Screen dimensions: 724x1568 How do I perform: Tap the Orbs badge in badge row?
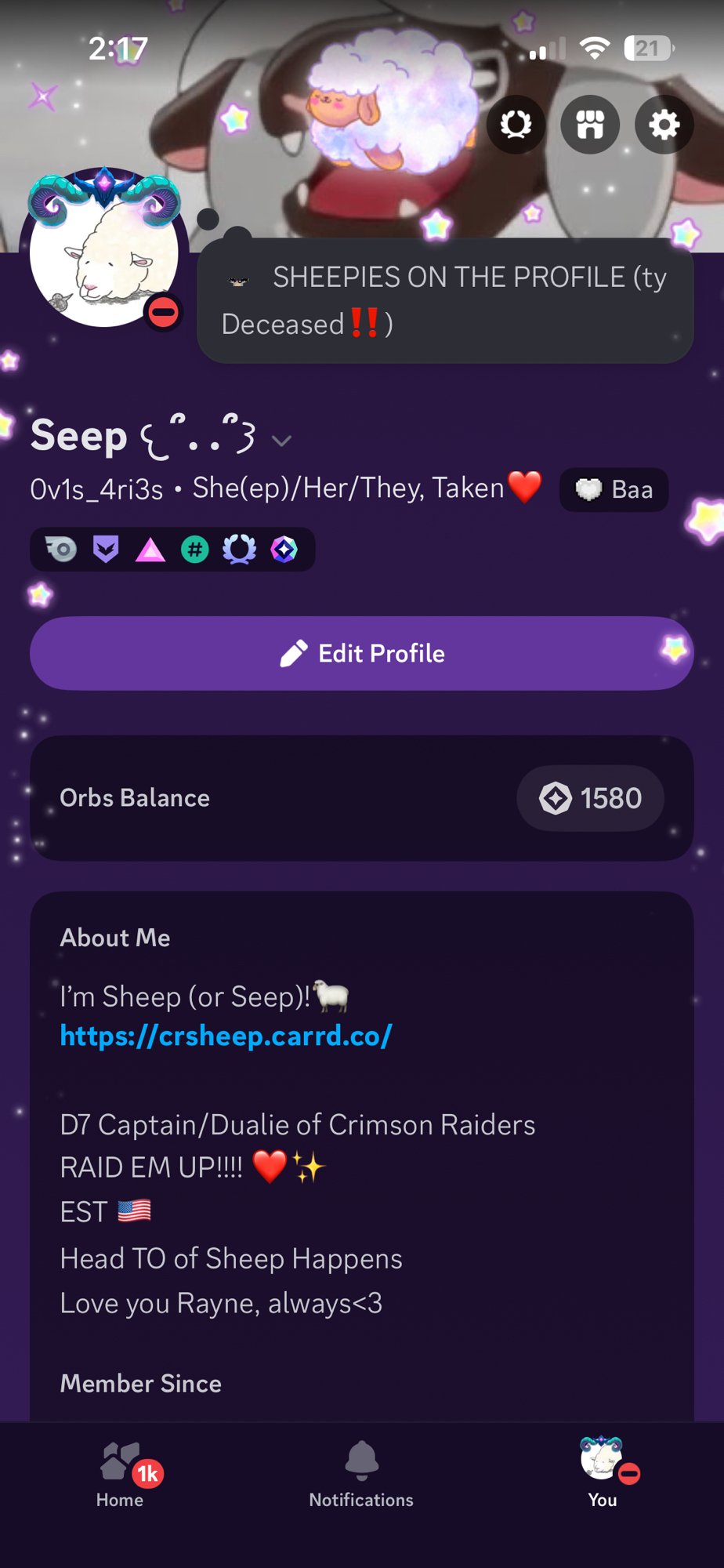(284, 550)
